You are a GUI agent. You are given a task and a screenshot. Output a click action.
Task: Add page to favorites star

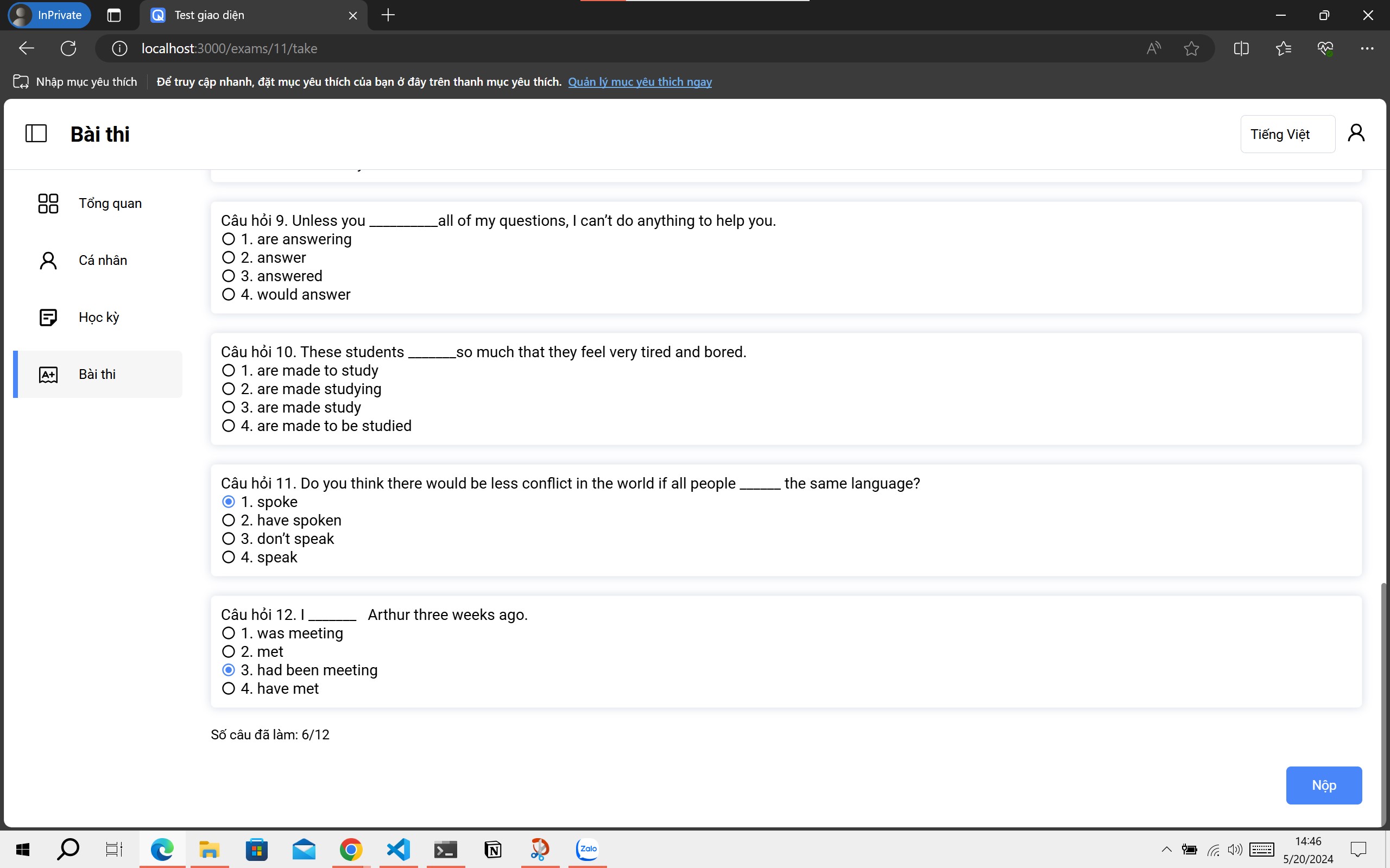[x=1191, y=48]
